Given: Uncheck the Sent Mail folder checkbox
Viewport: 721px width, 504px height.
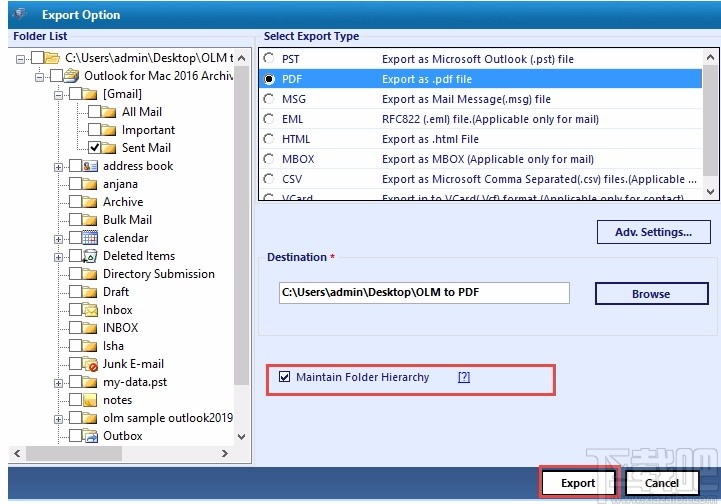Looking at the screenshot, I should [x=94, y=148].
